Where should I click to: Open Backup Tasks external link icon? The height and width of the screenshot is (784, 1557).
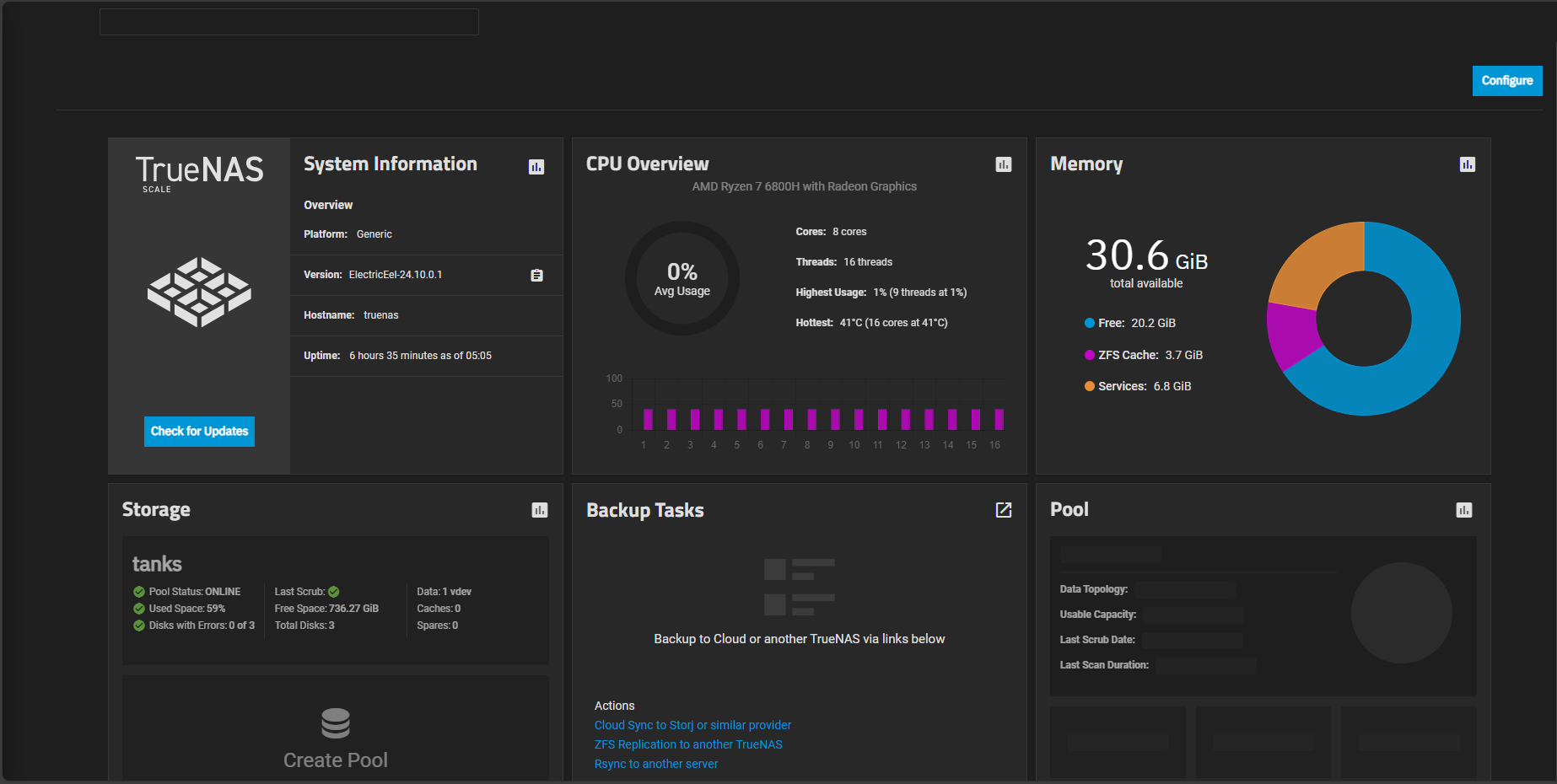[1004, 510]
